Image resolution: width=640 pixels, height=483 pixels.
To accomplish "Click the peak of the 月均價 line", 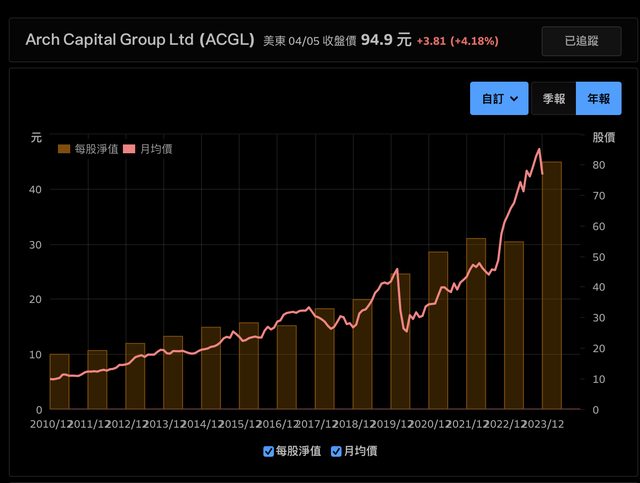I will pyautogui.click(x=539, y=149).
